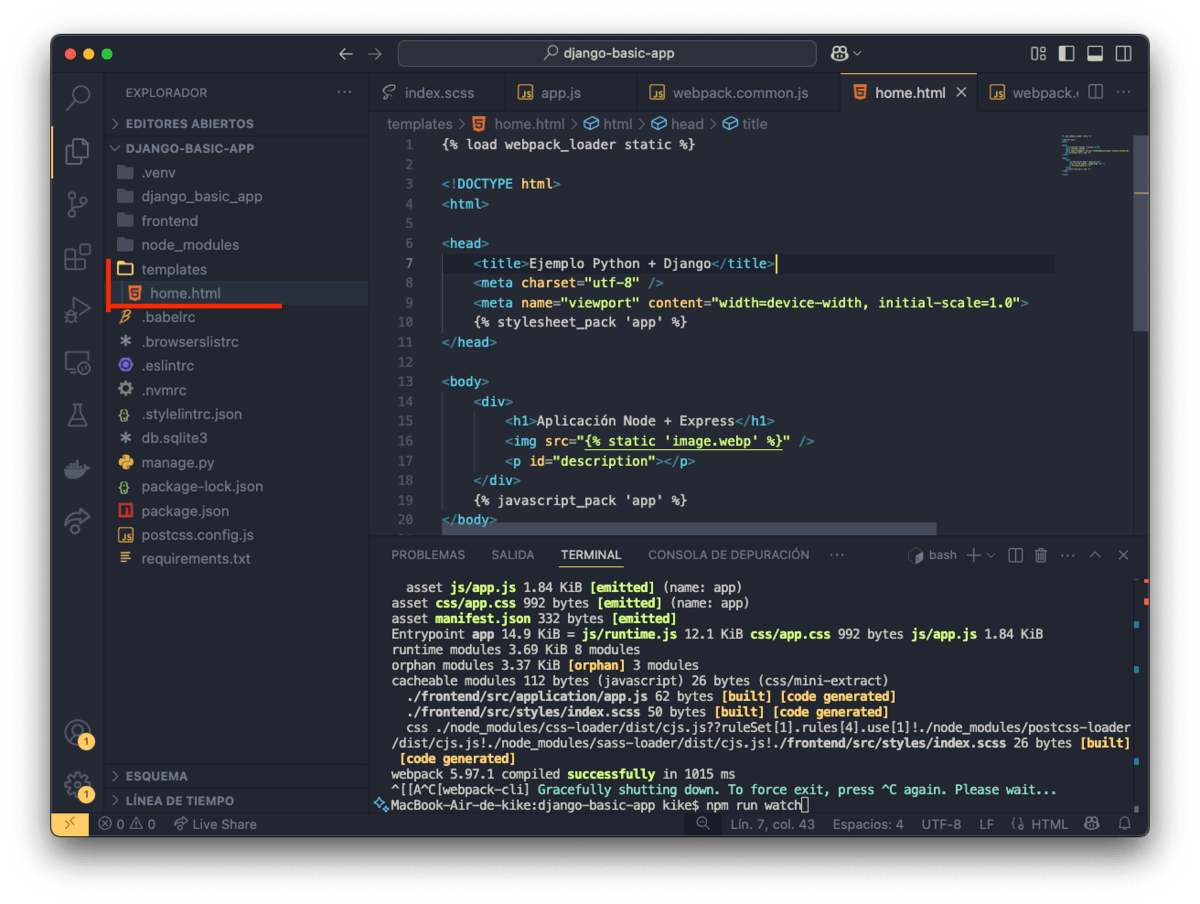Expand EDITORES ABIERTOS section
The width and height of the screenshot is (1200, 904).
tap(236, 124)
